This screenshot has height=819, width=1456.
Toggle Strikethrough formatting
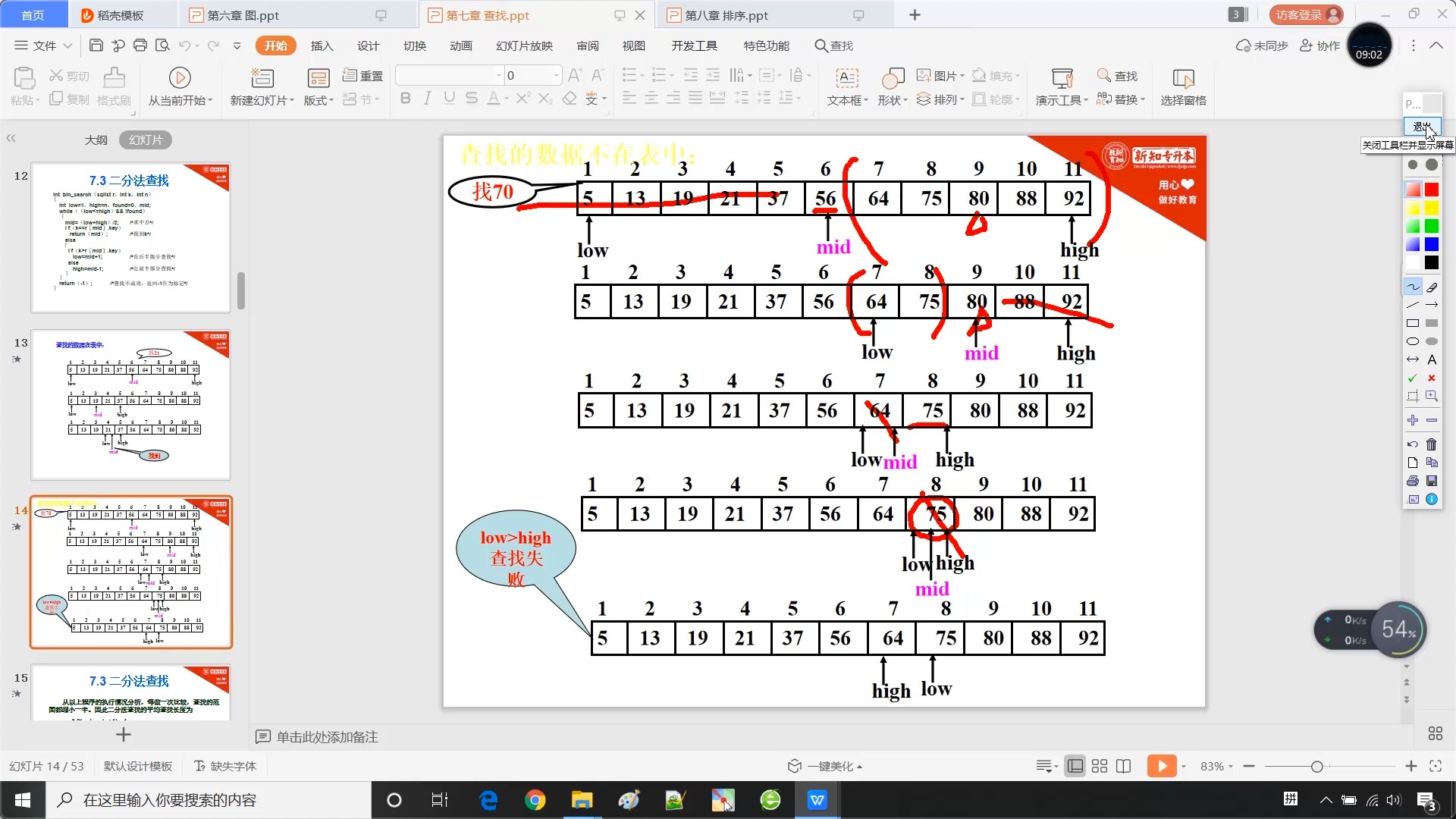pos(472,98)
